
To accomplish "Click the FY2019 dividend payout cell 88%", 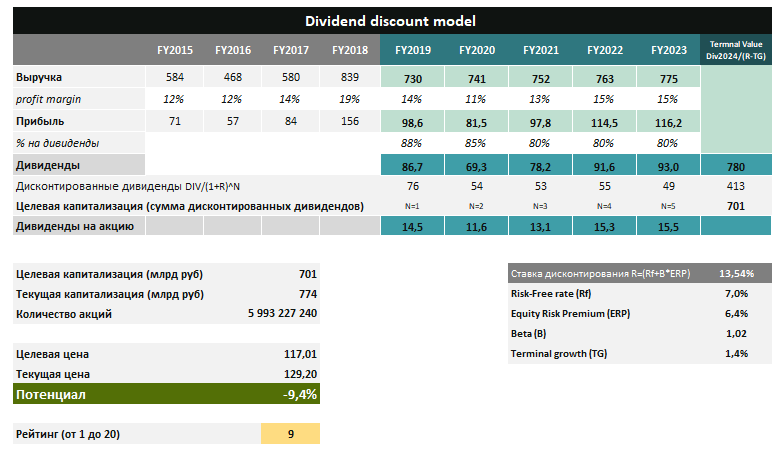I will (x=412, y=143).
